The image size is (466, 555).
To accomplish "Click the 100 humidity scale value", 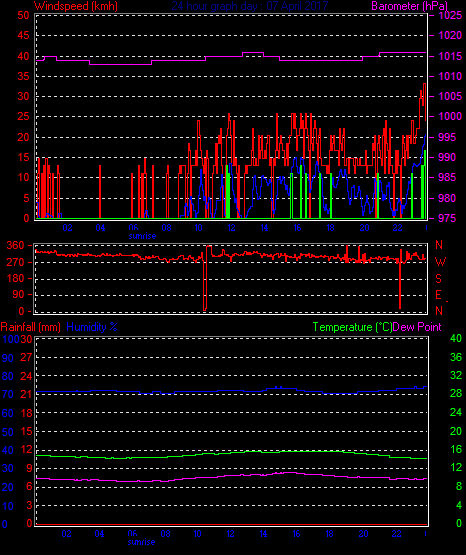I will pos(11,339).
